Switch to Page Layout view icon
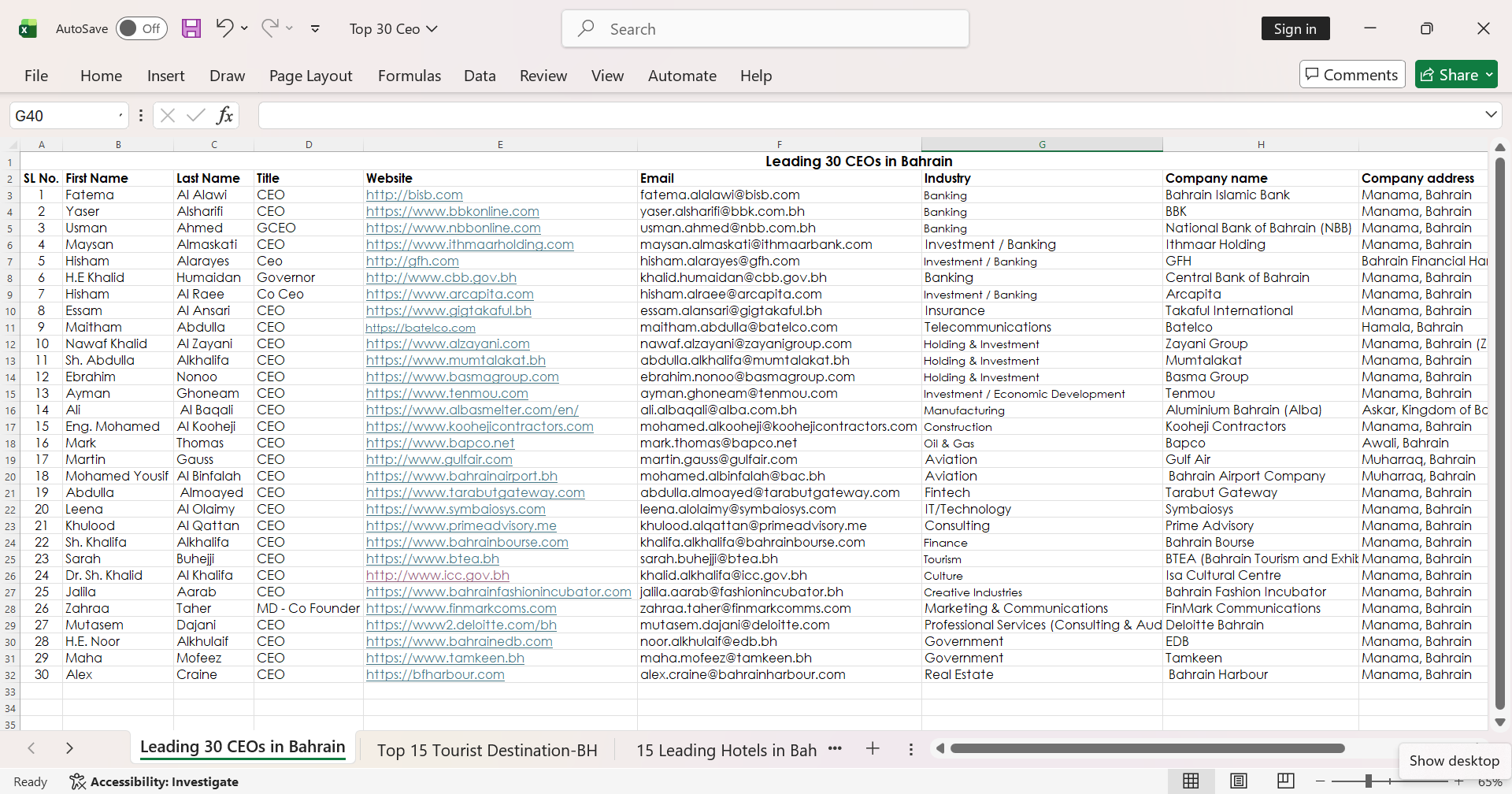Image resolution: width=1512 pixels, height=794 pixels. (x=1239, y=781)
